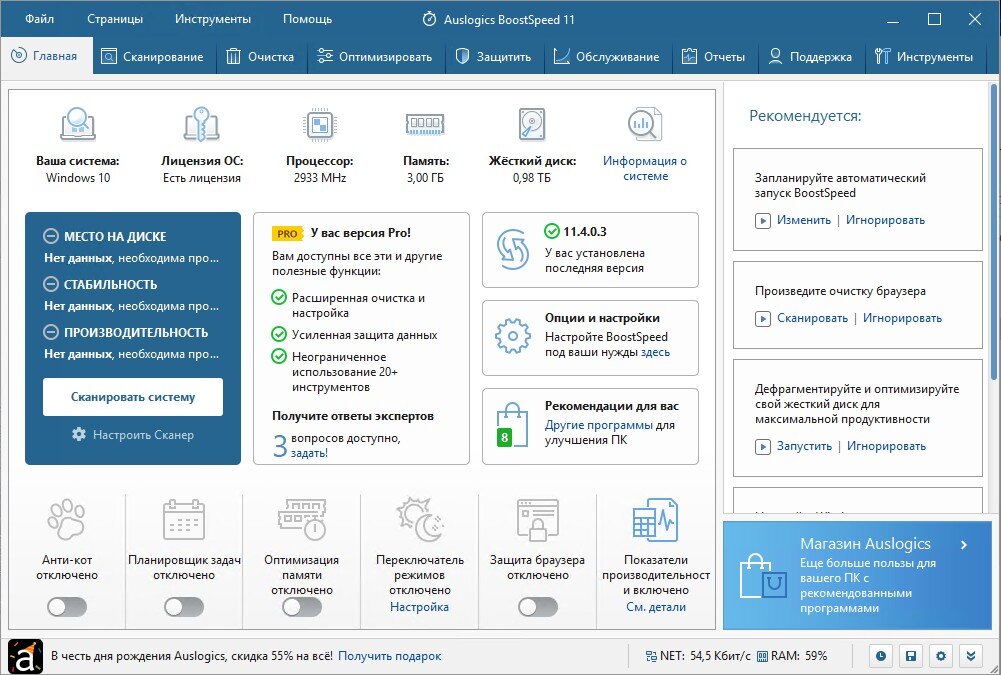The image size is (1001, 675).
Task: Click the задать! link
Action: pyautogui.click(x=309, y=453)
